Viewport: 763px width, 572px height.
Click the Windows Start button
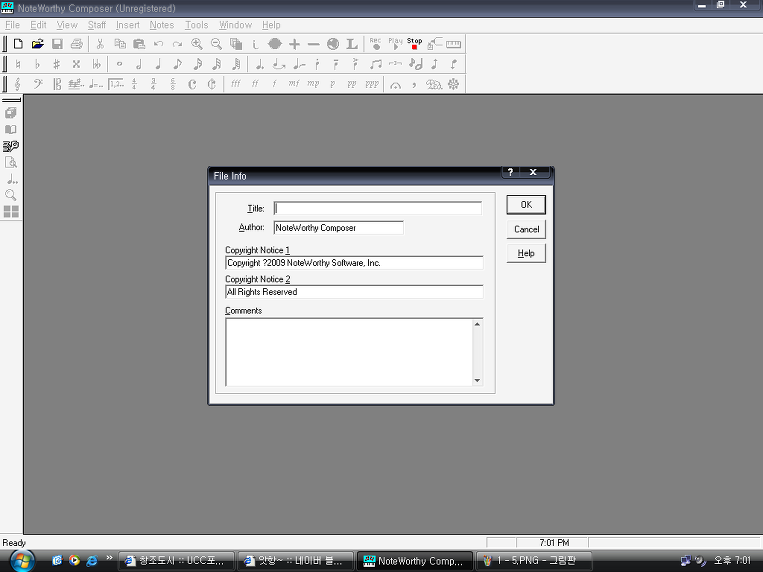[x=22, y=561]
